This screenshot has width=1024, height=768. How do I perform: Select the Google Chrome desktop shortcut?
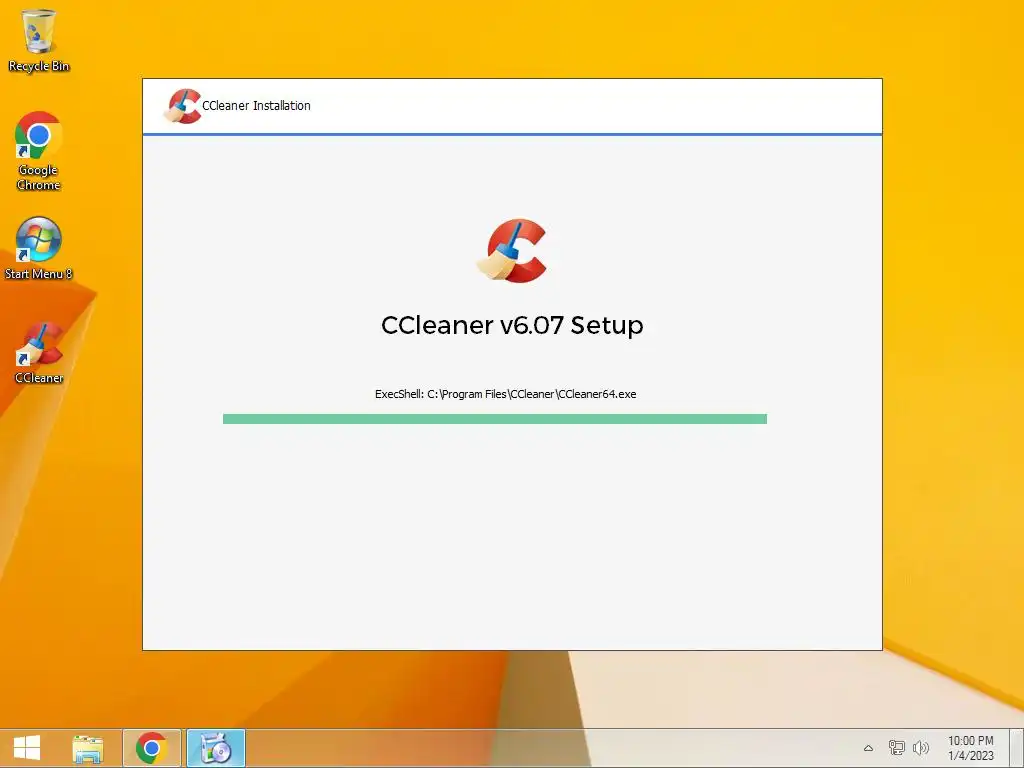(x=39, y=151)
